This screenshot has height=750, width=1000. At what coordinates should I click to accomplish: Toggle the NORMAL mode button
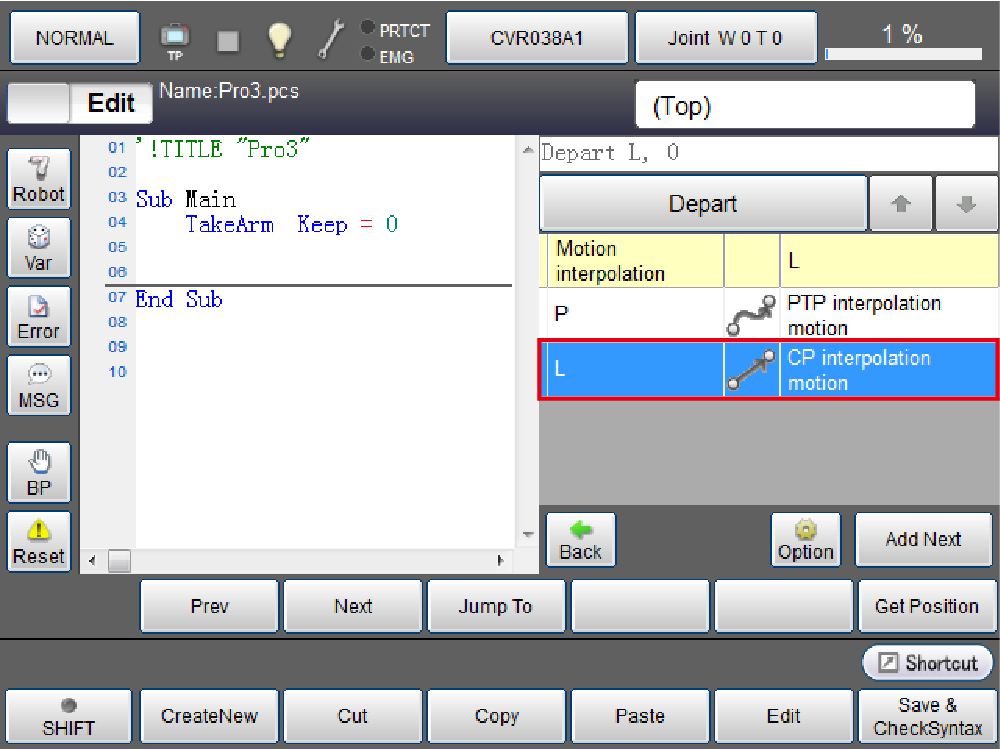pos(74,39)
